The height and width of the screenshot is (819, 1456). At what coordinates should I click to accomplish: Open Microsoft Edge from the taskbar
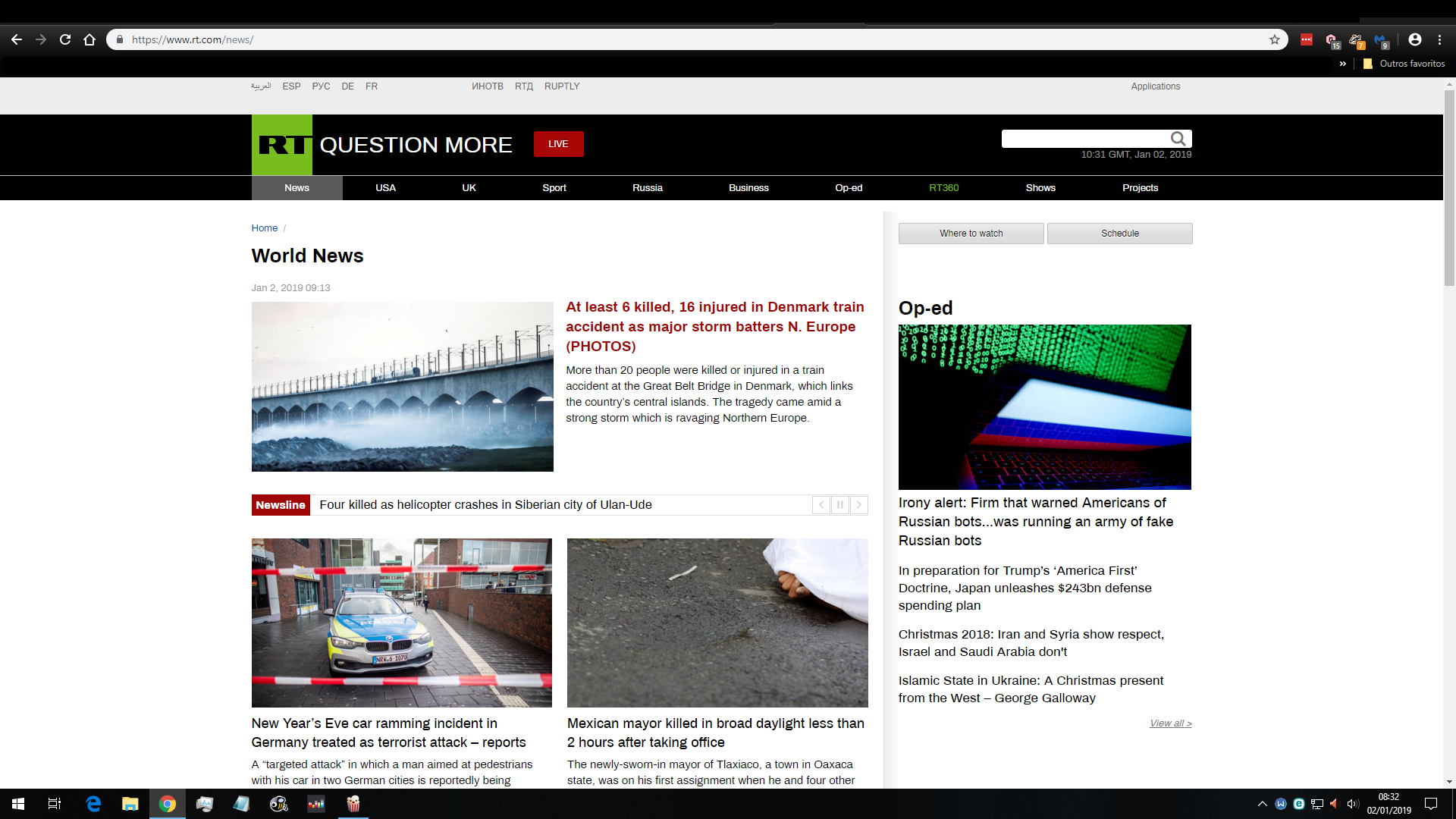(x=93, y=804)
